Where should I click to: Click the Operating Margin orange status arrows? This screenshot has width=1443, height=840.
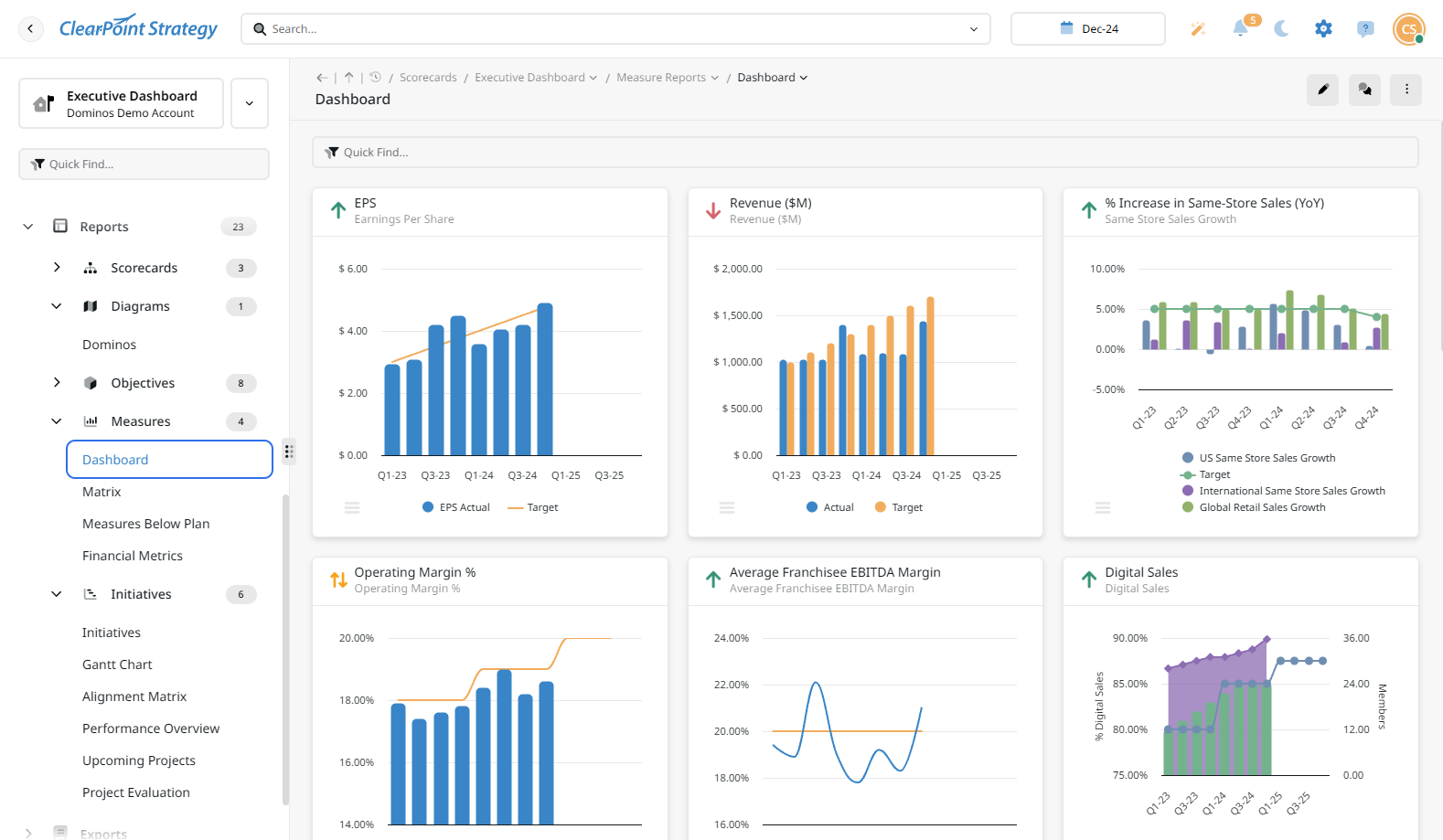point(338,580)
